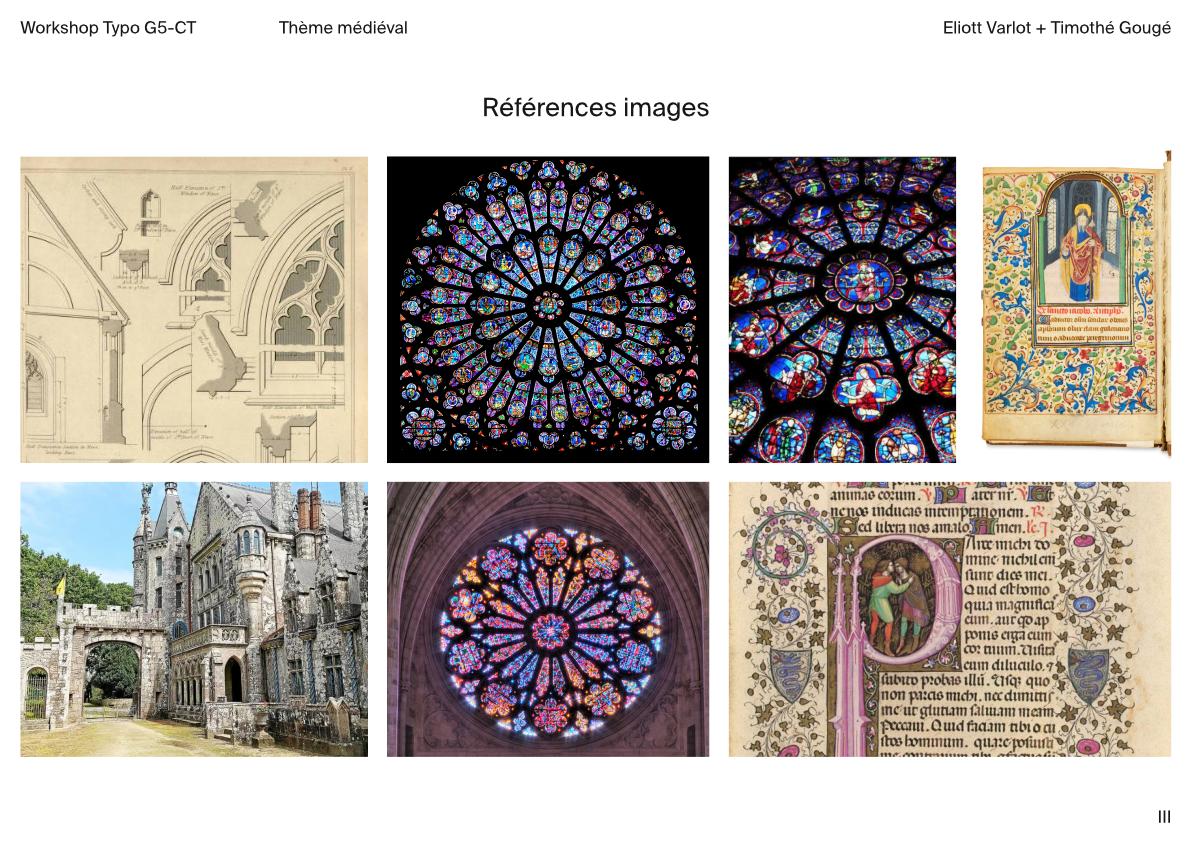The image size is (1191, 842).
Task: Select the 'Thème médiéval' header label
Action: (343, 28)
